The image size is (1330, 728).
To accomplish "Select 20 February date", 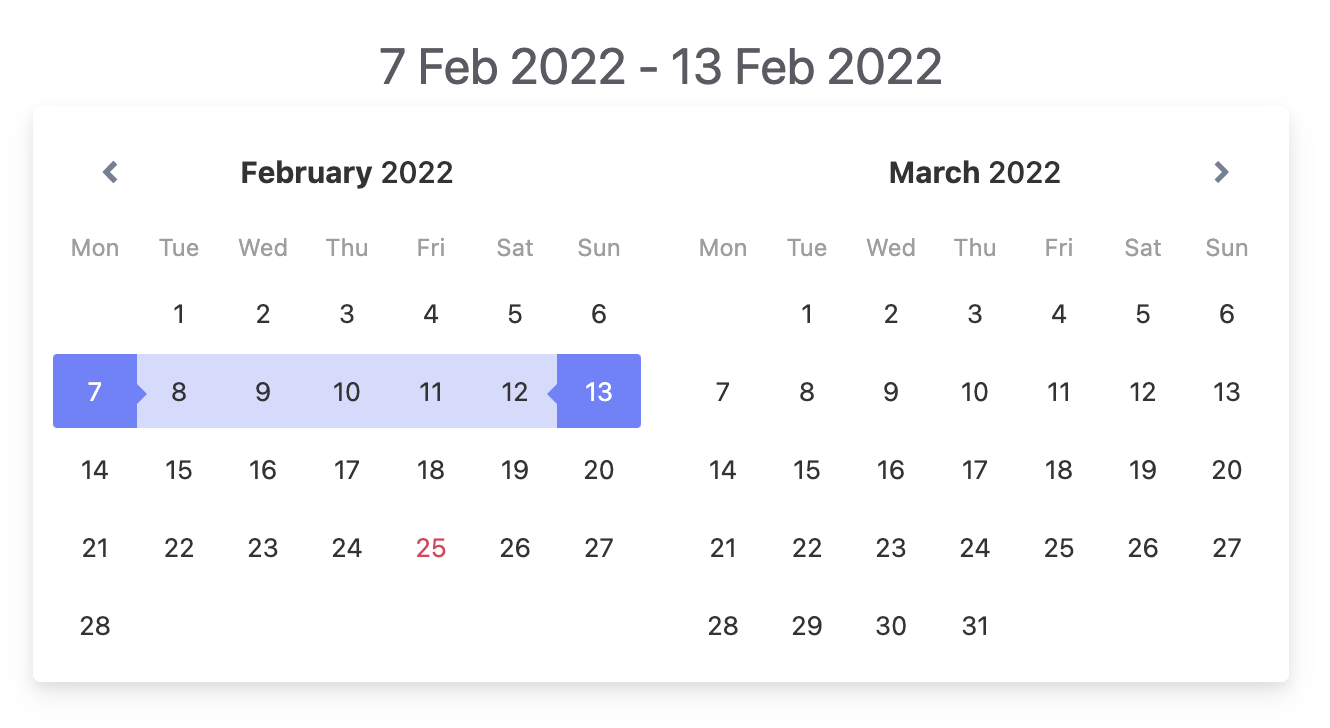I will pyautogui.click(x=599, y=469).
